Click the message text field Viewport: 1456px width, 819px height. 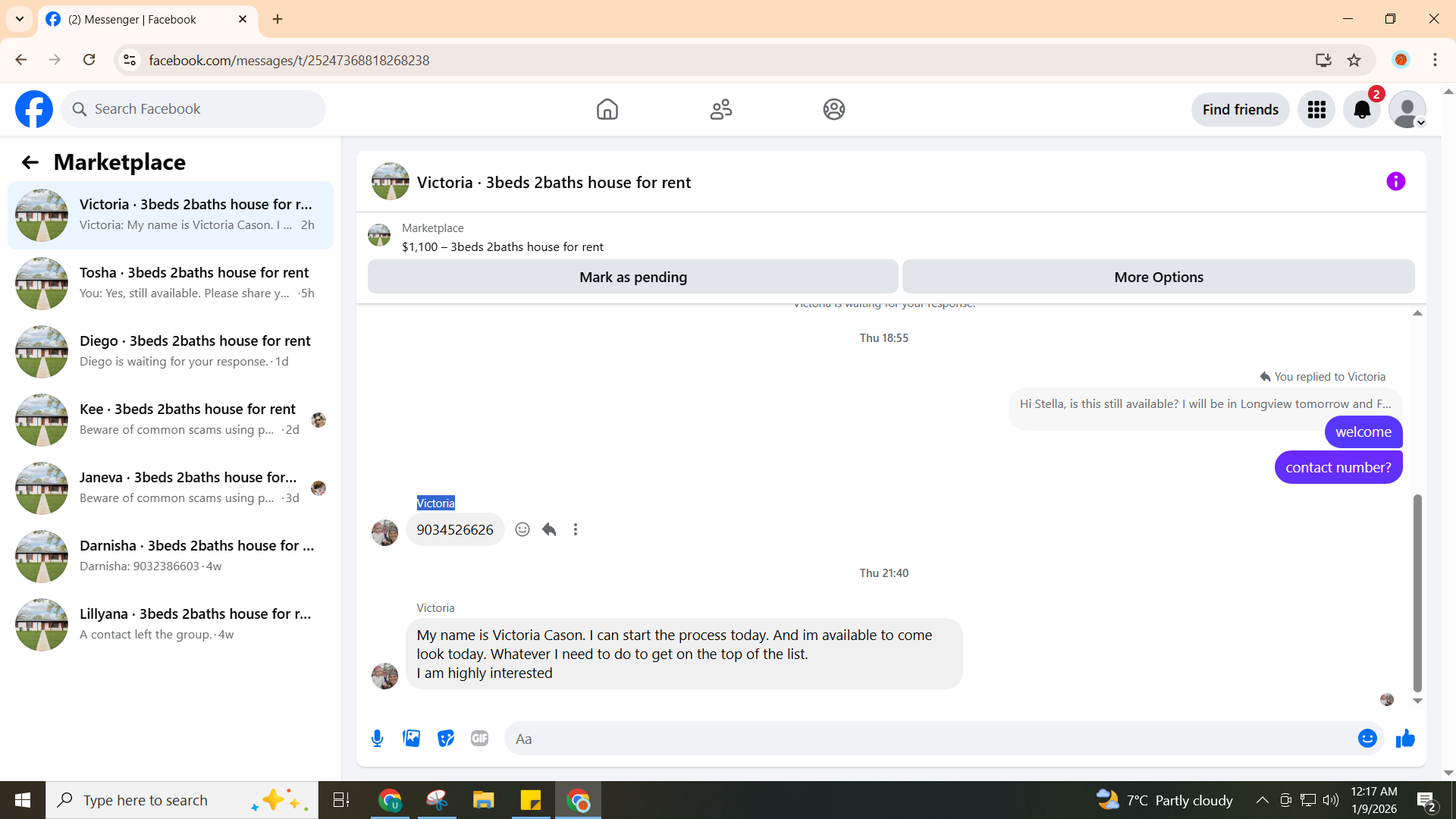pyautogui.click(x=933, y=739)
